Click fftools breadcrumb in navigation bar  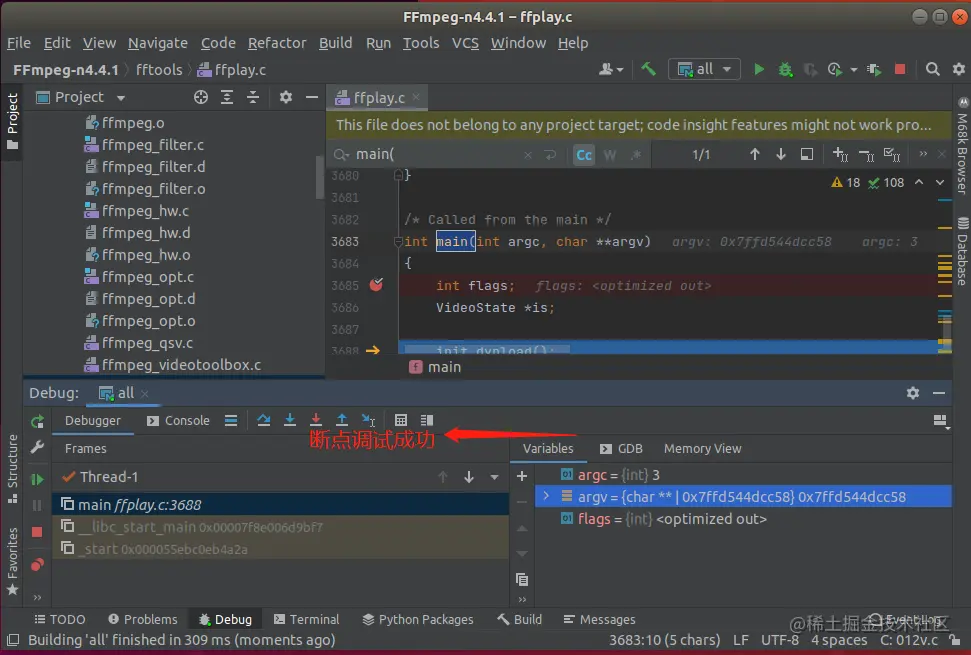pyautogui.click(x=159, y=70)
